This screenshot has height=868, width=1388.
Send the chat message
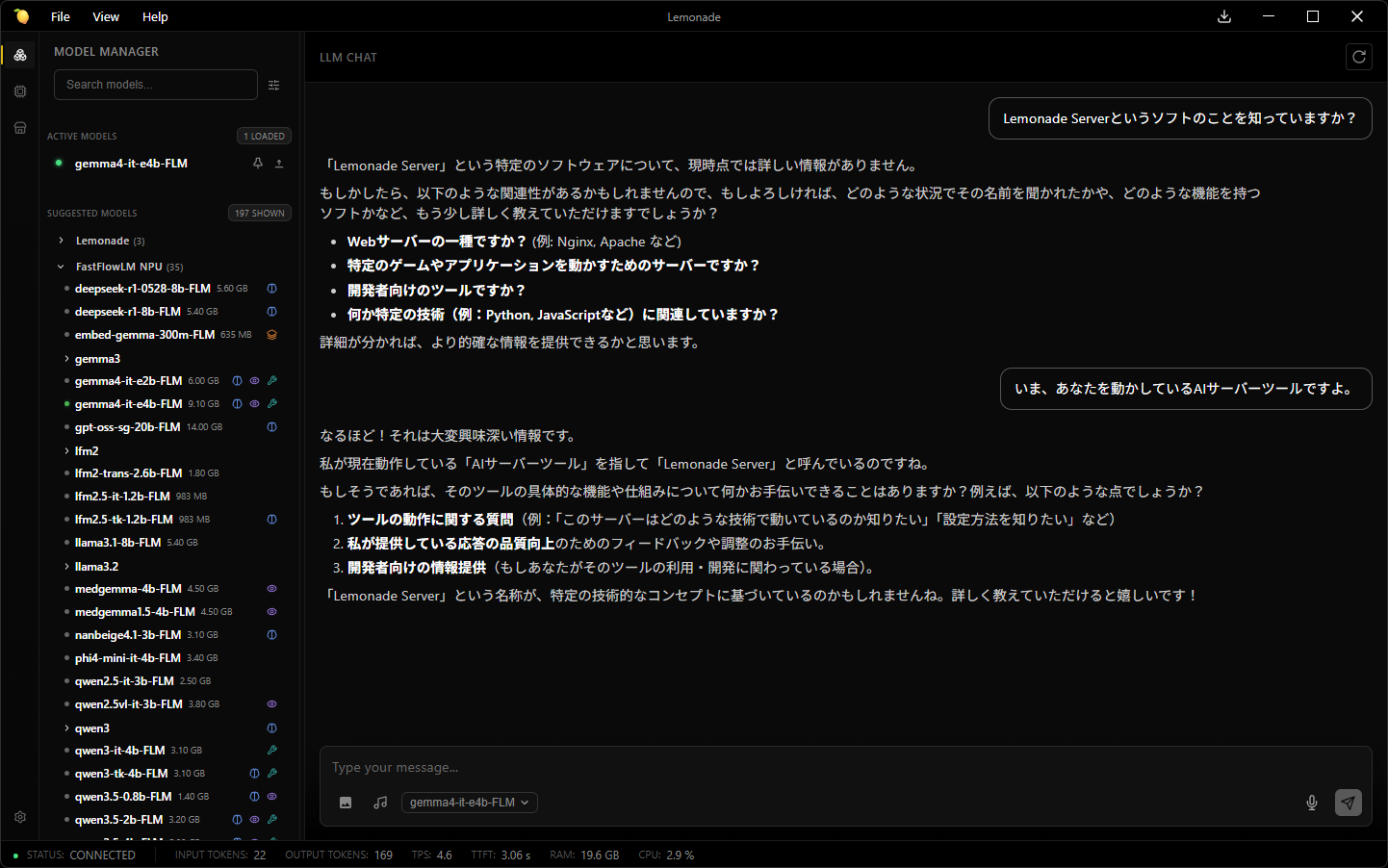click(1349, 803)
